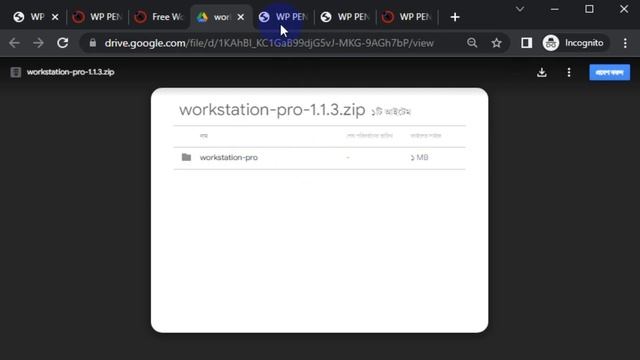This screenshot has height=360, width=640.
Task: Go back to the previous page
Action: click(14, 43)
